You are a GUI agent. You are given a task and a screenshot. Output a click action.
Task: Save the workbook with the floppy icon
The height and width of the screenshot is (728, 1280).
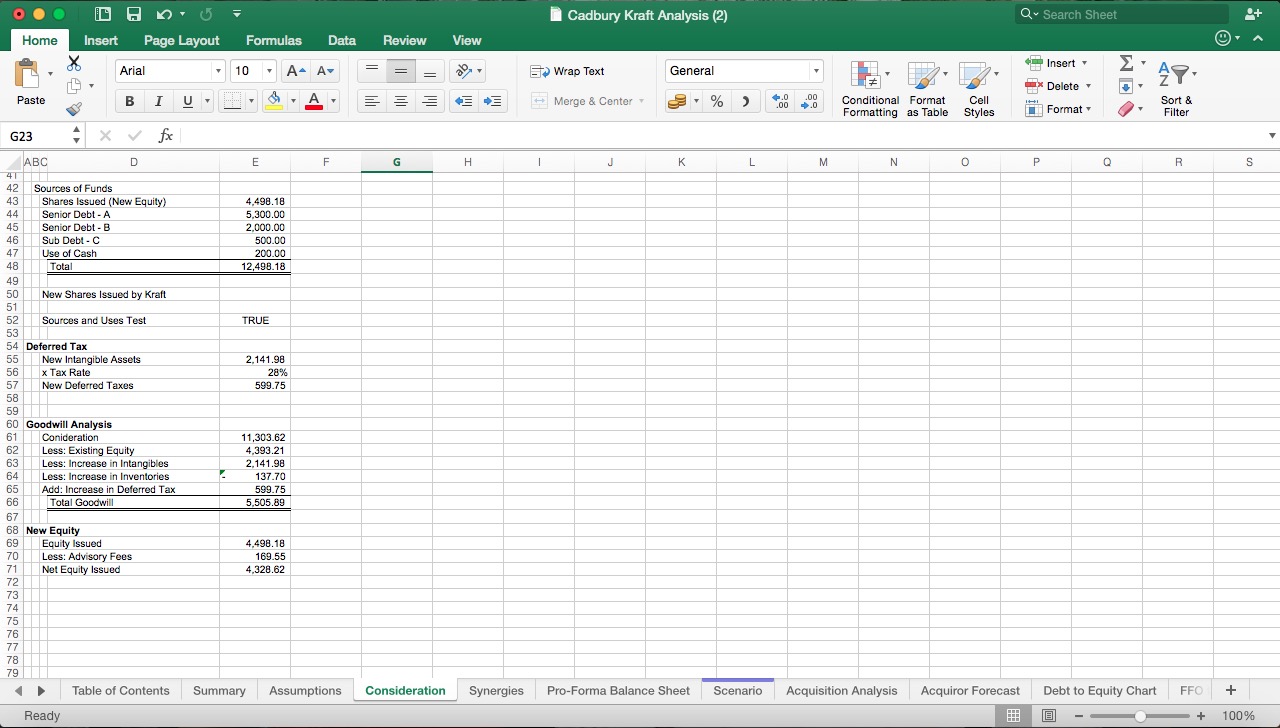click(134, 14)
